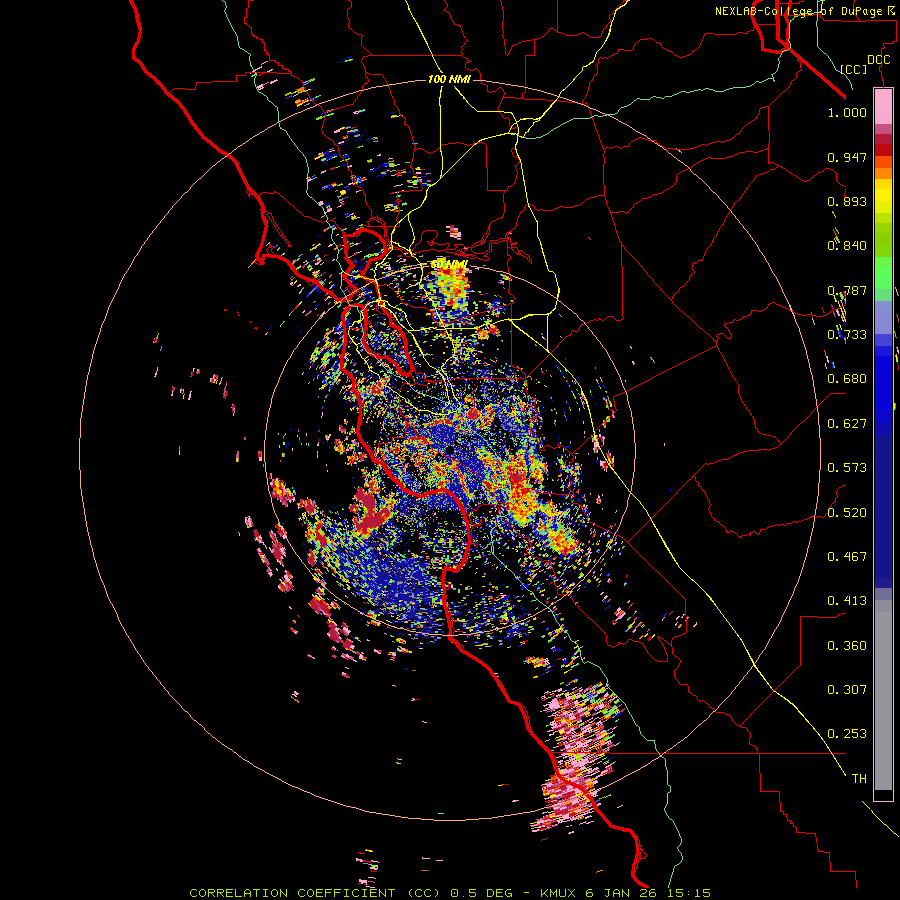The image size is (900, 900).
Task: Select the 0.947 legend value
Action: point(847,157)
